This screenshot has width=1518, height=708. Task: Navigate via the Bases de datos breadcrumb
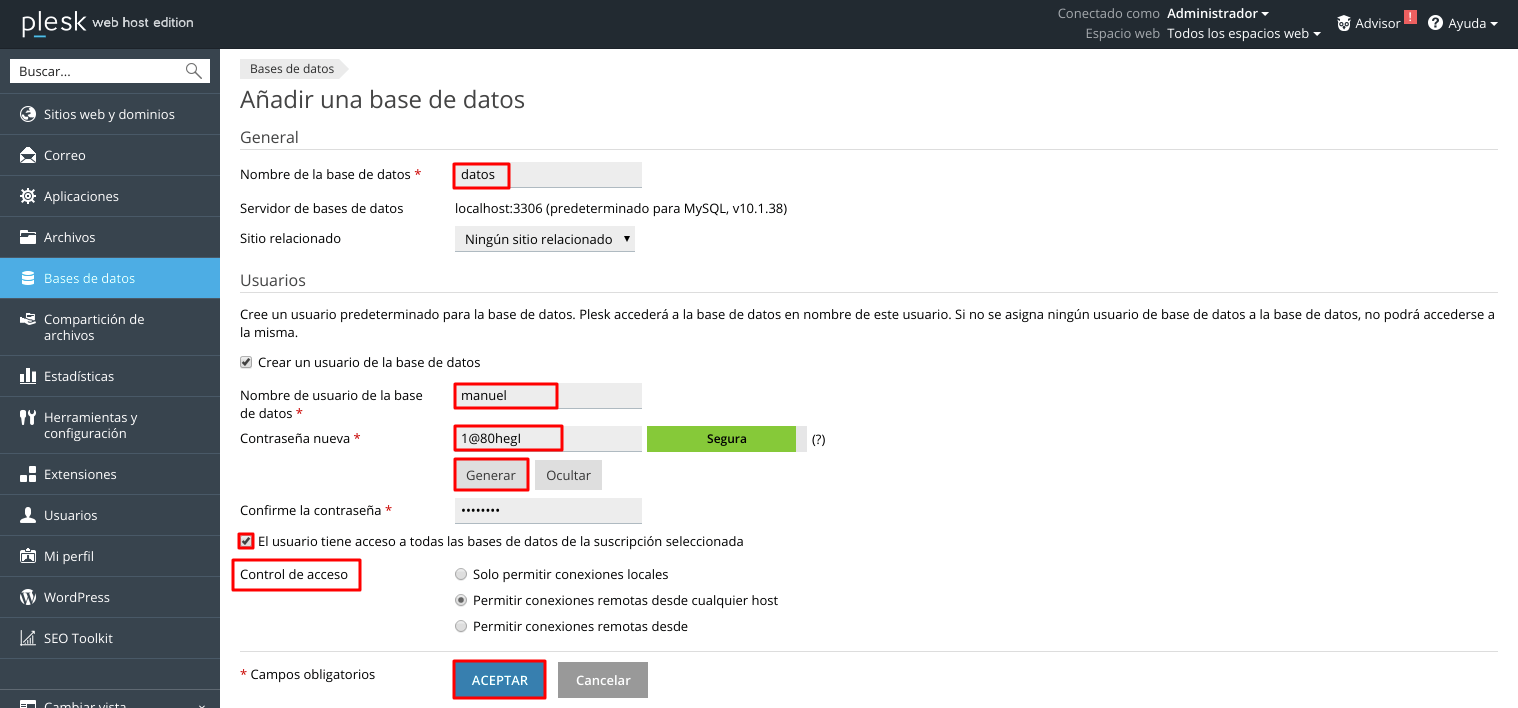(292, 68)
